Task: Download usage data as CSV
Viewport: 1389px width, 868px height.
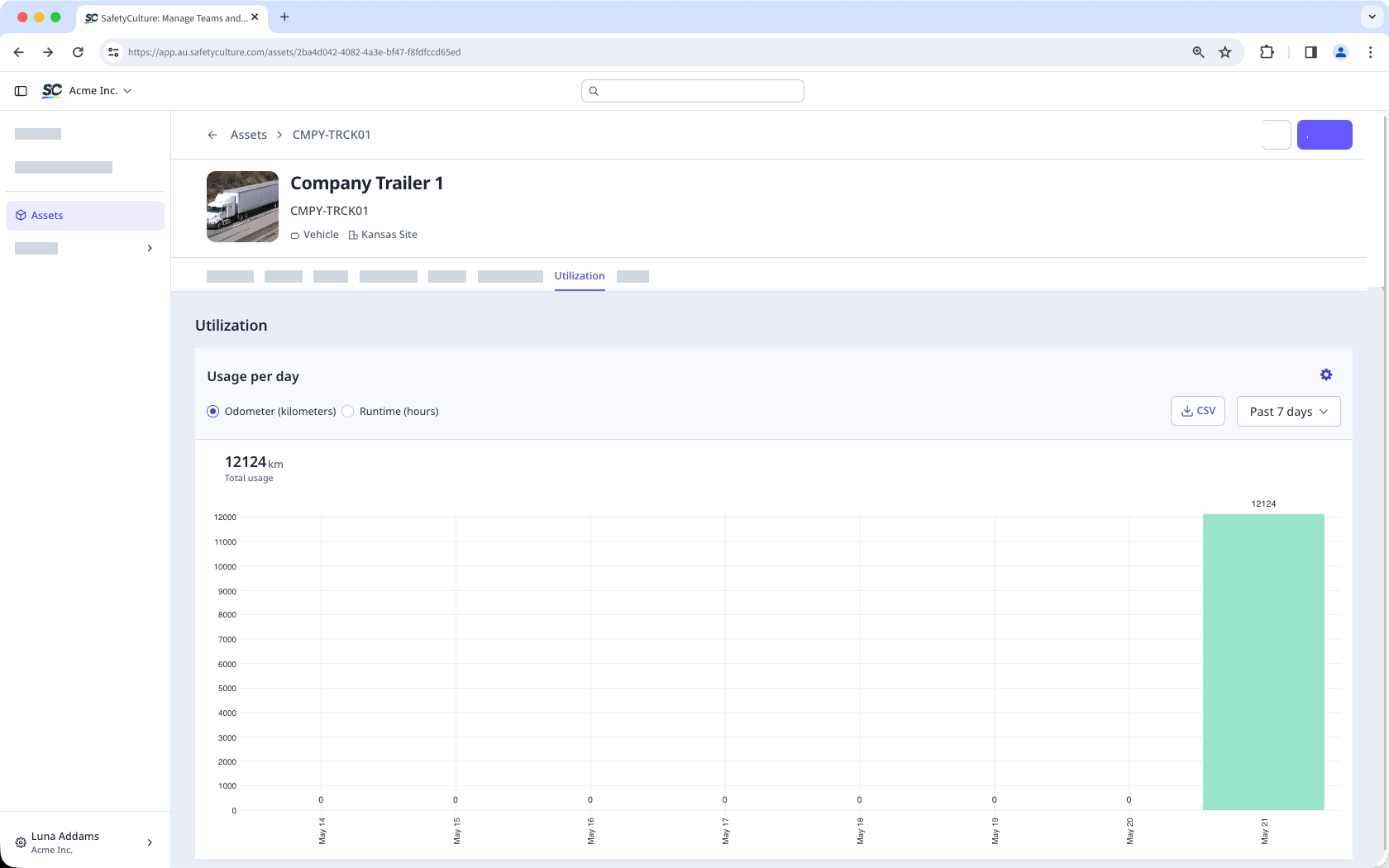Action: pyautogui.click(x=1198, y=411)
